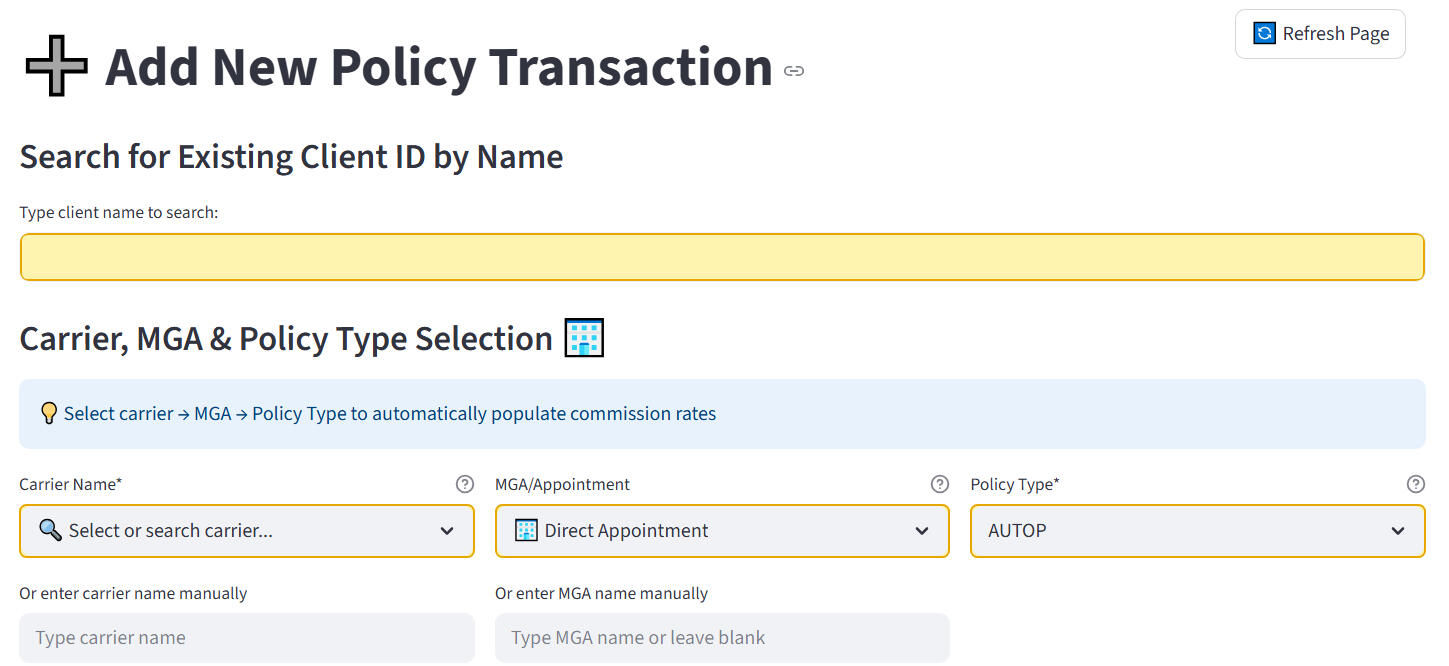Viewport: 1449px width, 666px height.
Task: Click the commission rates info banner text
Action: pyautogui.click(x=390, y=413)
